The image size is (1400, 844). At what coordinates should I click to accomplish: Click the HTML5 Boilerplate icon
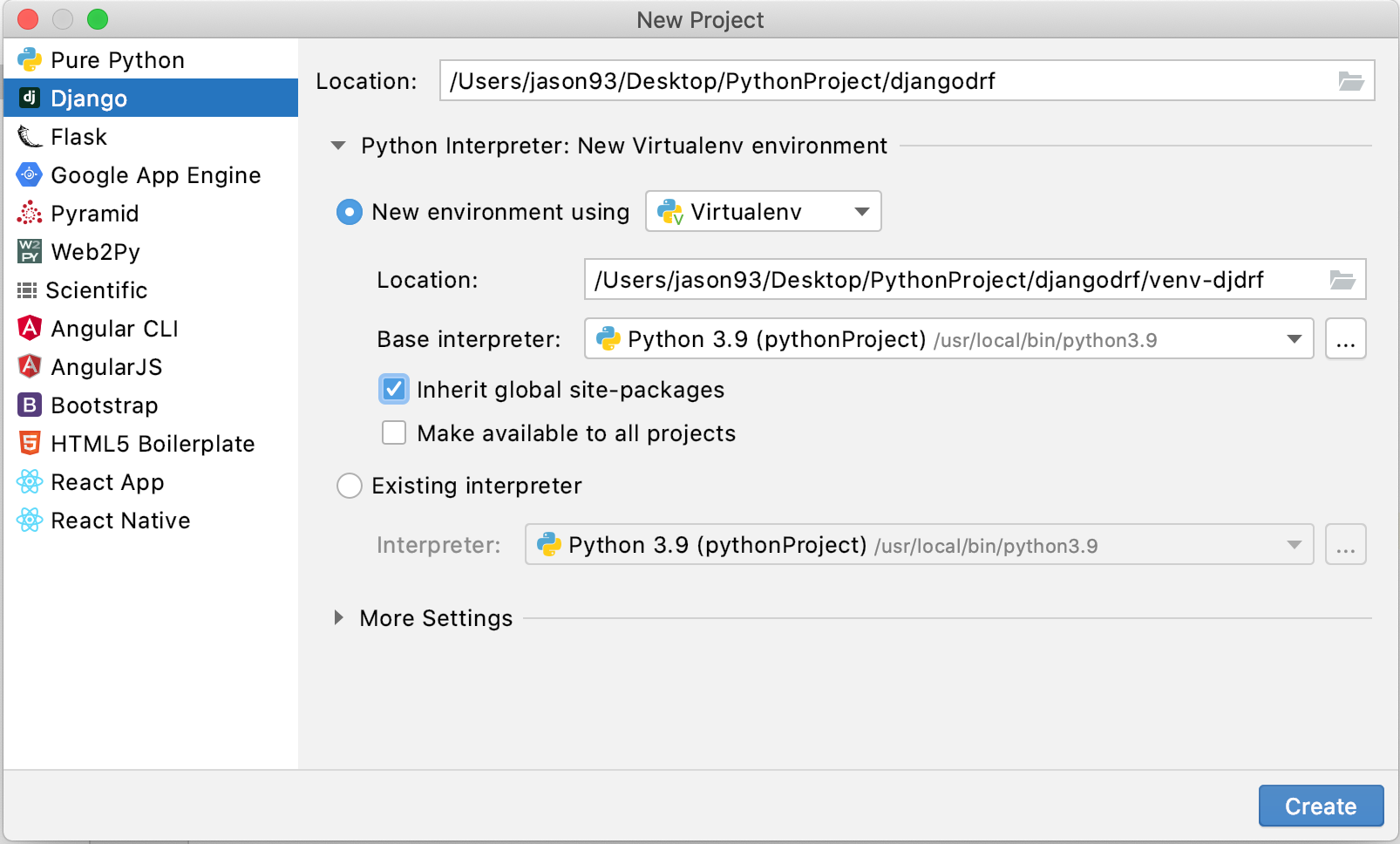tap(30, 443)
